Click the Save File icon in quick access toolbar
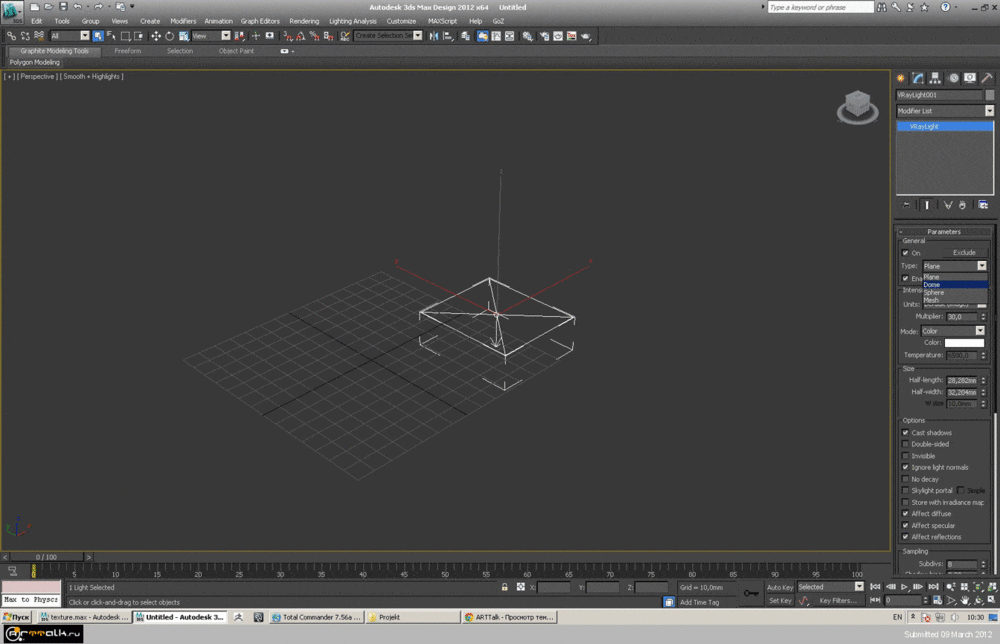This screenshot has height=644, width=1000. [x=62, y=6]
